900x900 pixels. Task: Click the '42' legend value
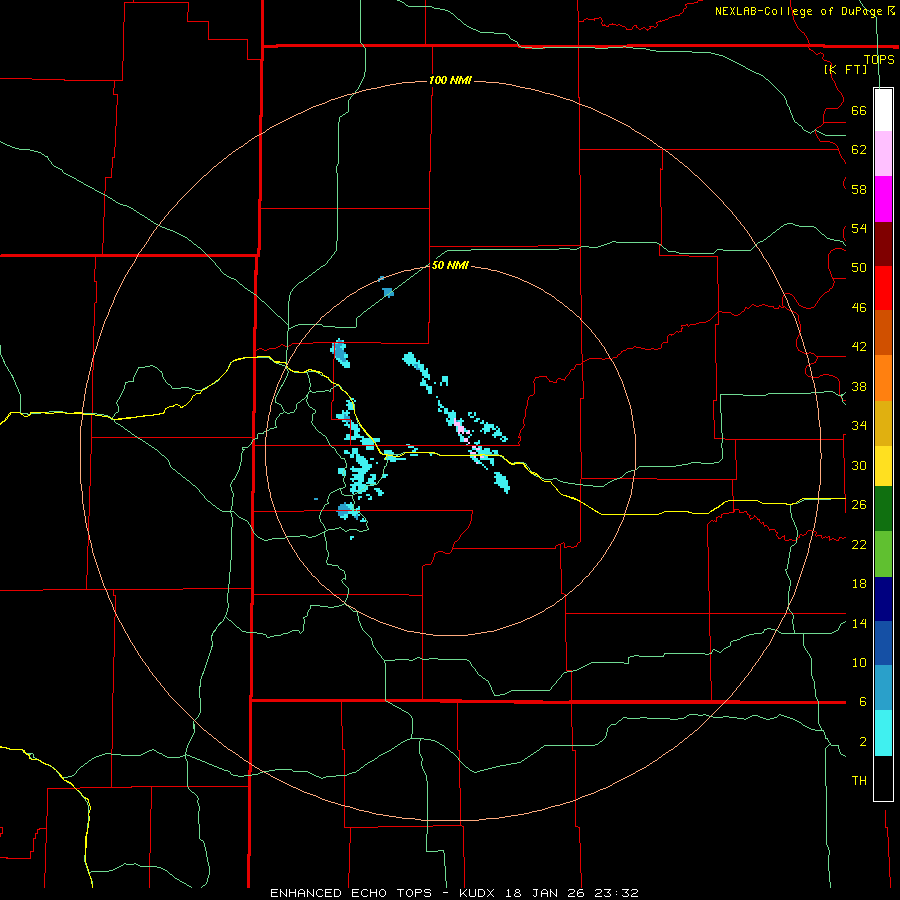point(859,346)
